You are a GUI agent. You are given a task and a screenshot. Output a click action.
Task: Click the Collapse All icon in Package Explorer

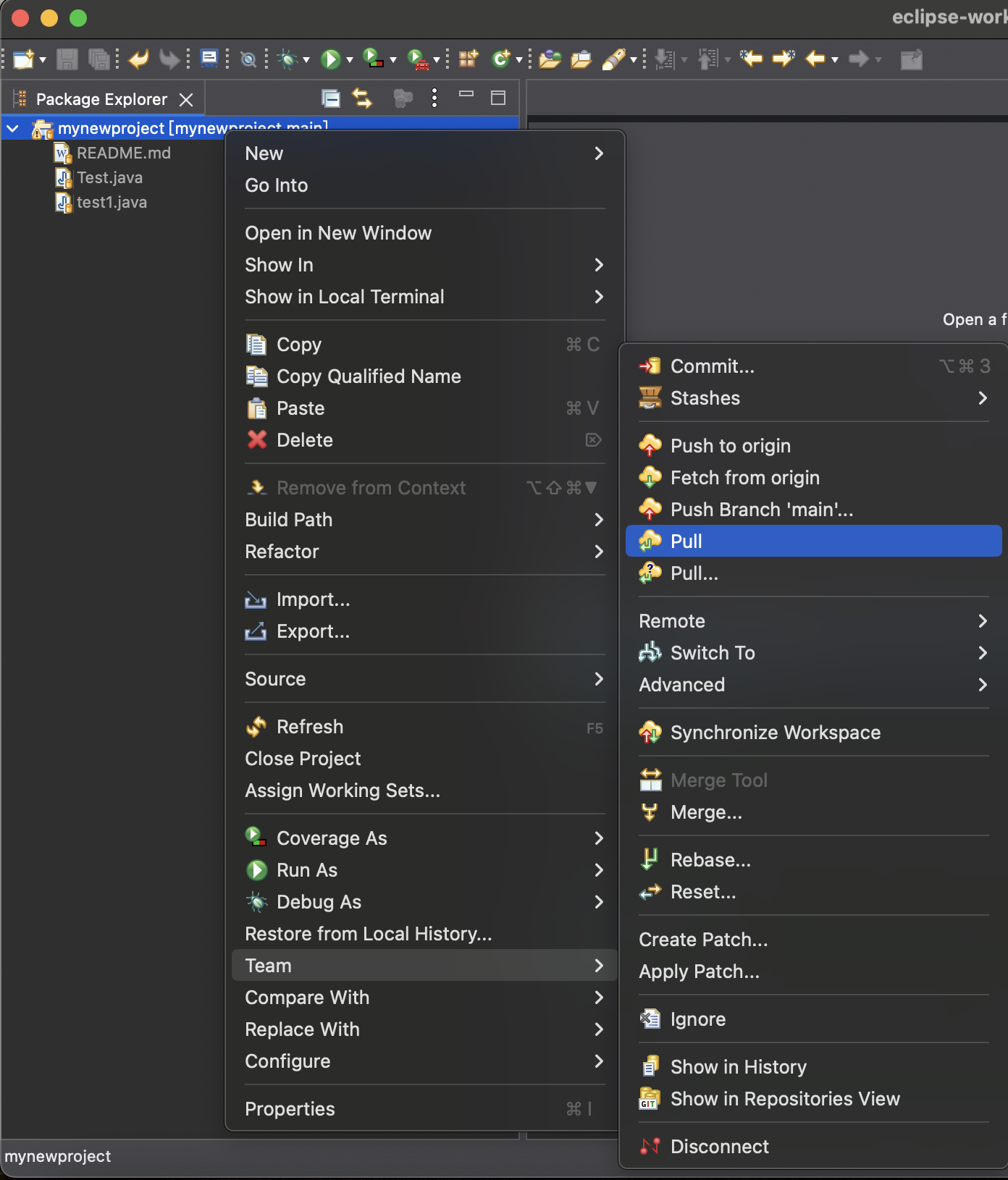tap(331, 98)
